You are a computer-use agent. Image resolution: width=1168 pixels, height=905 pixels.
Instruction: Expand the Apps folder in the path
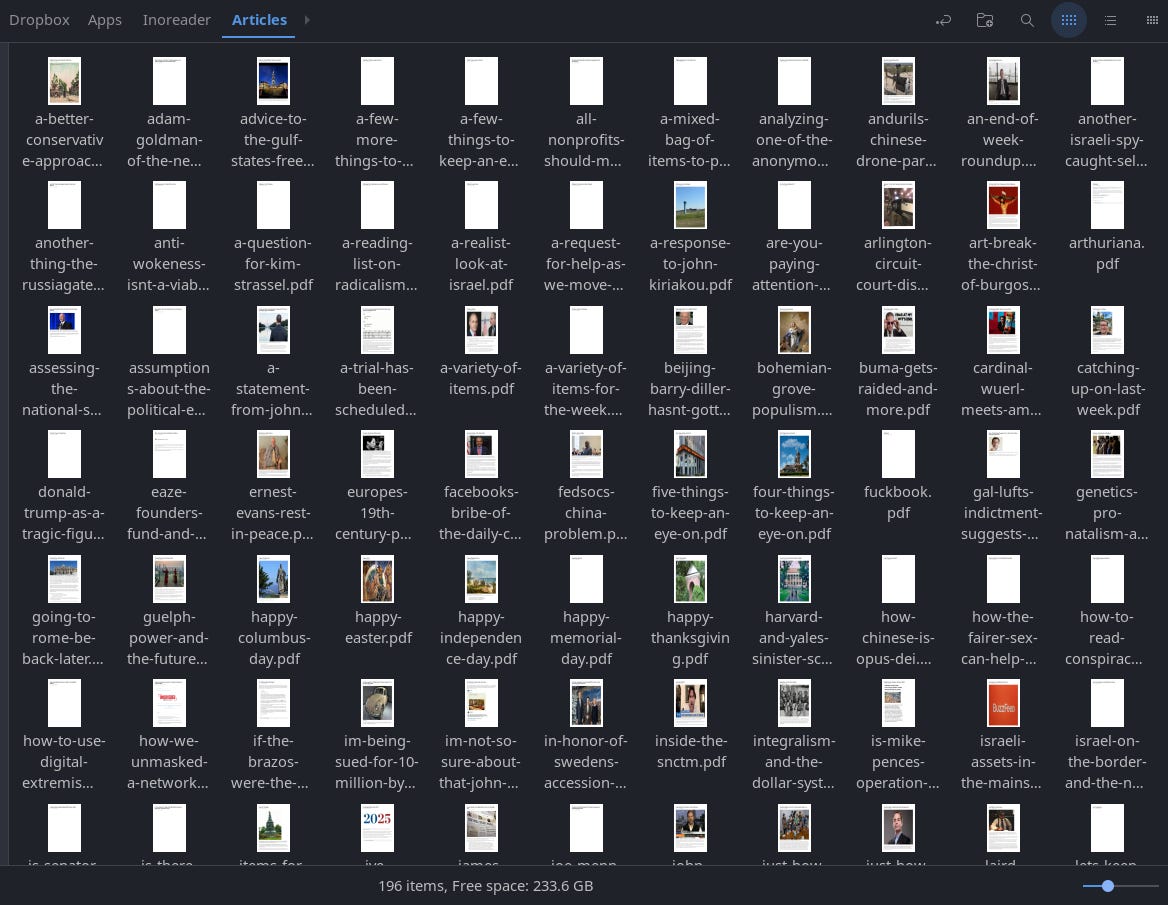tap(105, 19)
